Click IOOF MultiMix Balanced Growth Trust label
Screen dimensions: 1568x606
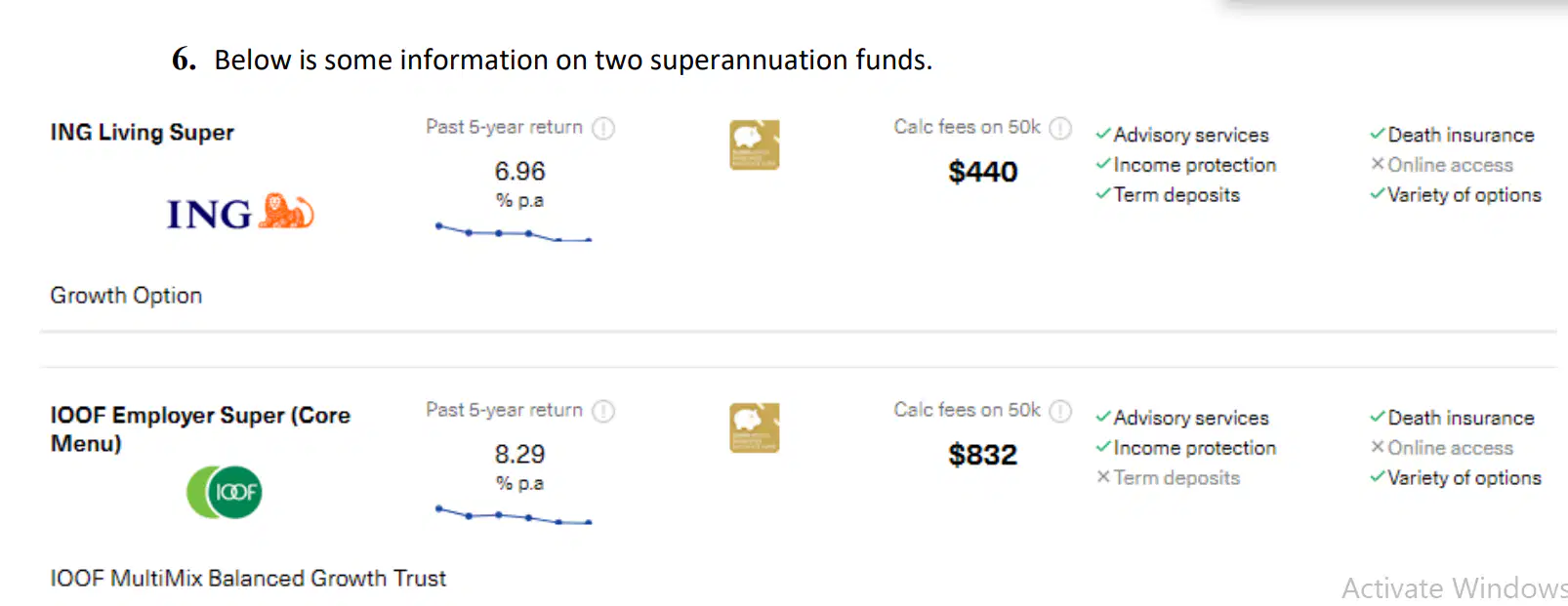point(248,579)
